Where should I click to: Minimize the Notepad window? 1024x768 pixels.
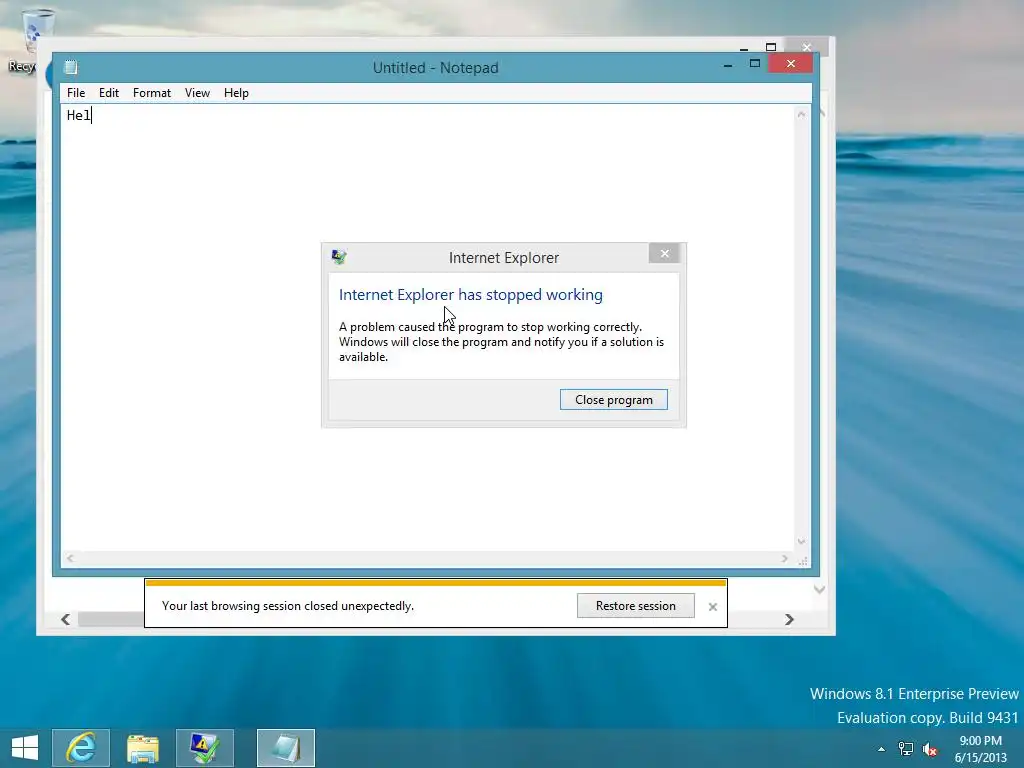pos(728,65)
